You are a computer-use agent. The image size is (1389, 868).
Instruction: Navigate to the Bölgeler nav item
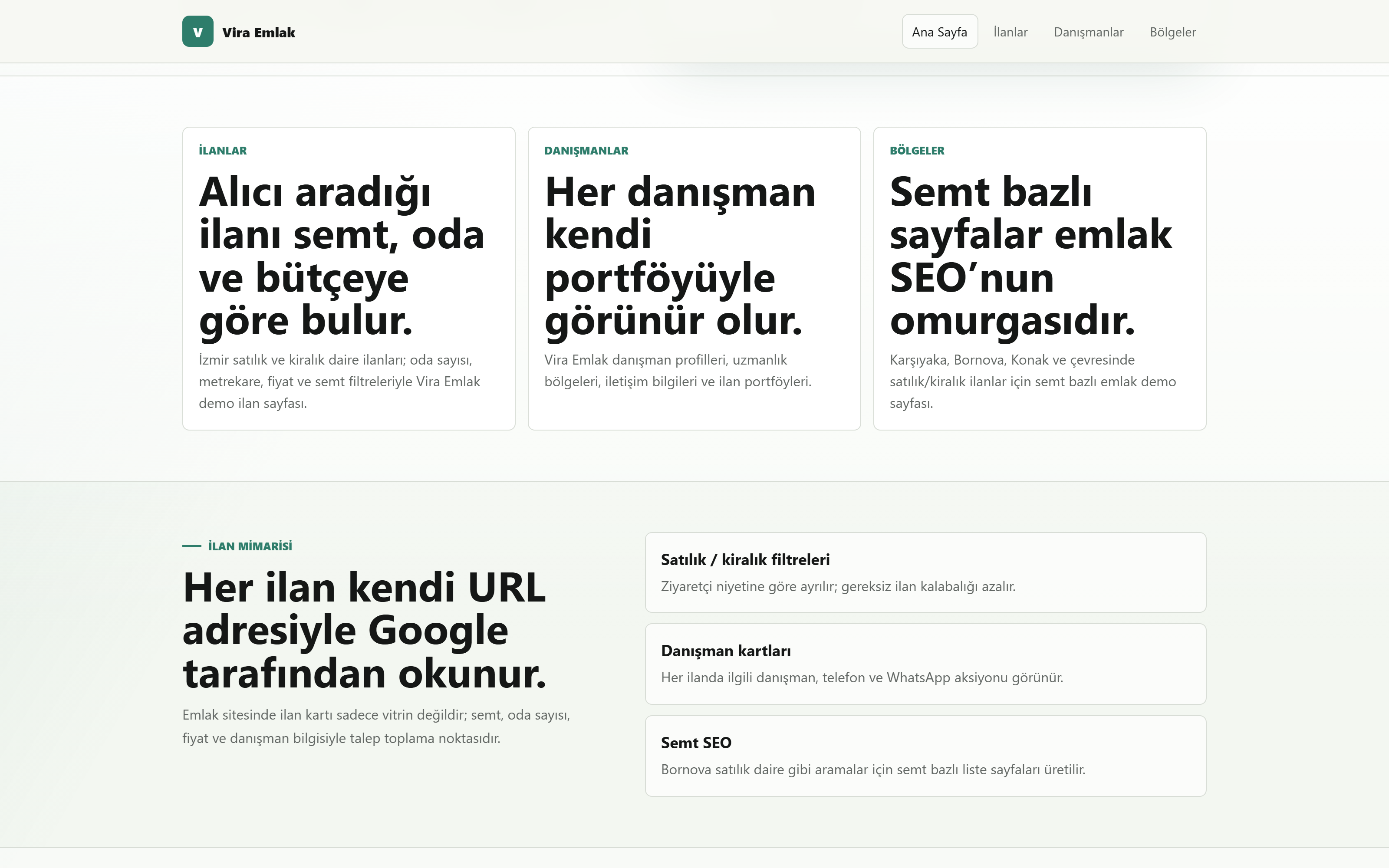pyautogui.click(x=1172, y=32)
